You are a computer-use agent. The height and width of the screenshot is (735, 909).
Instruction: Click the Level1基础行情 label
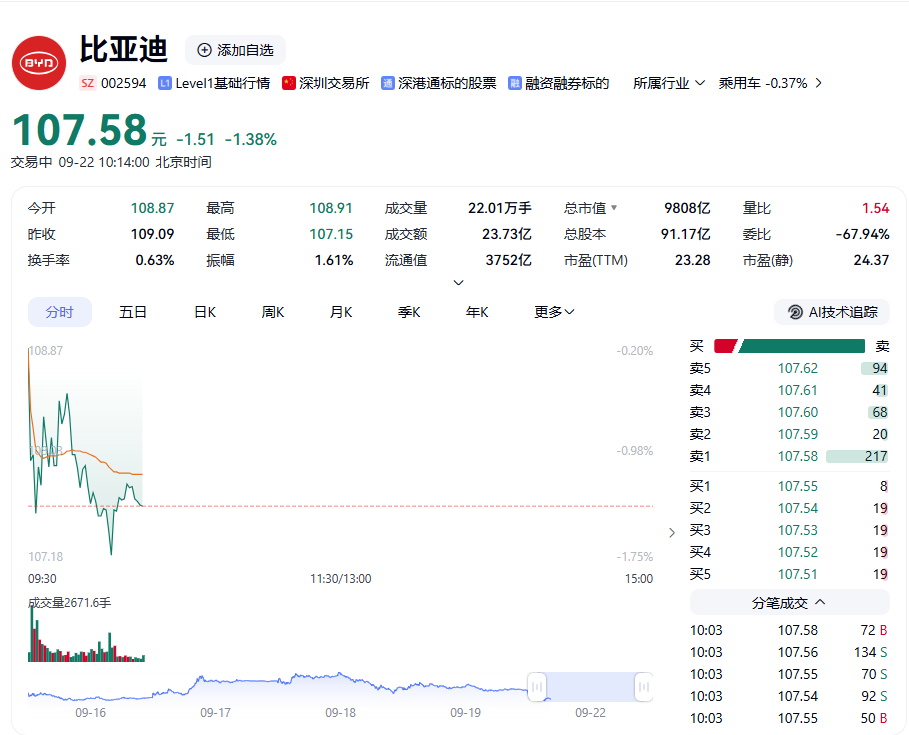point(223,83)
